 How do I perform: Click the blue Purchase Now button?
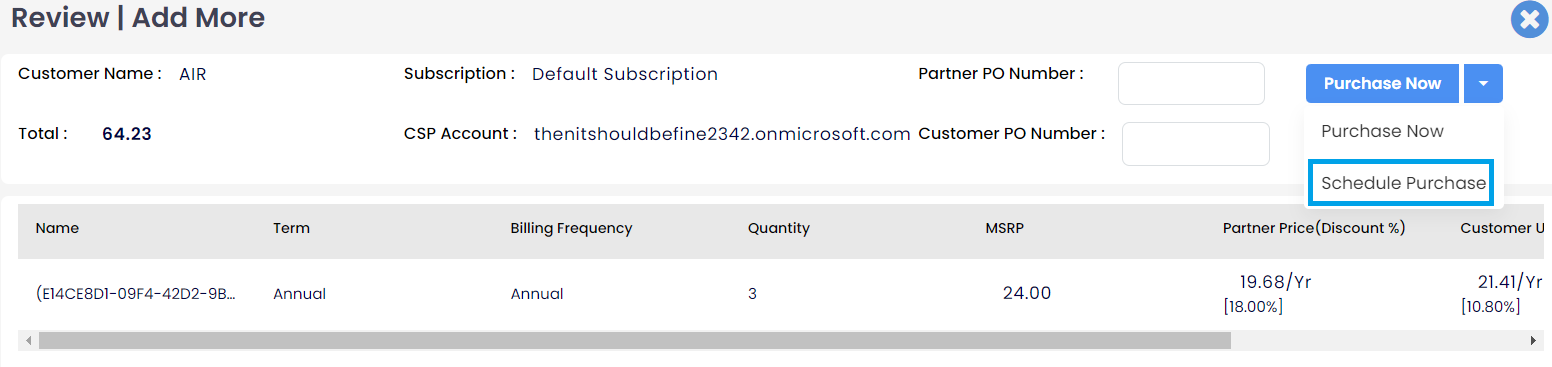pos(1382,84)
